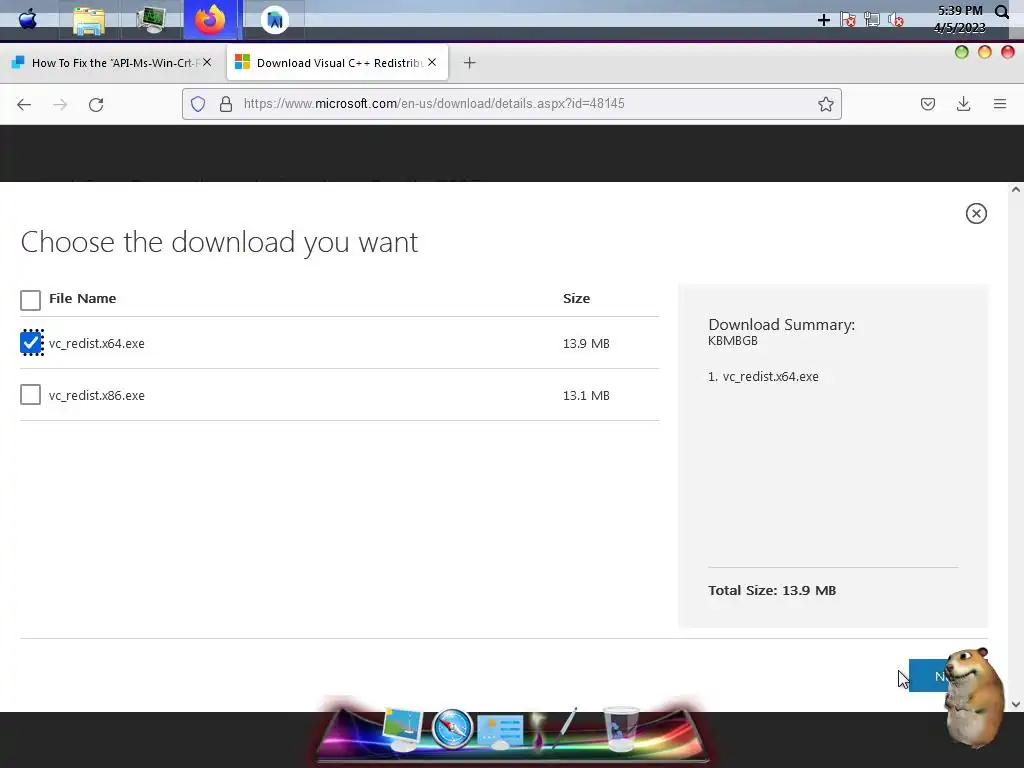1024x768 pixels.
Task: Open the tracking protection shield icon
Action: [198, 104]
